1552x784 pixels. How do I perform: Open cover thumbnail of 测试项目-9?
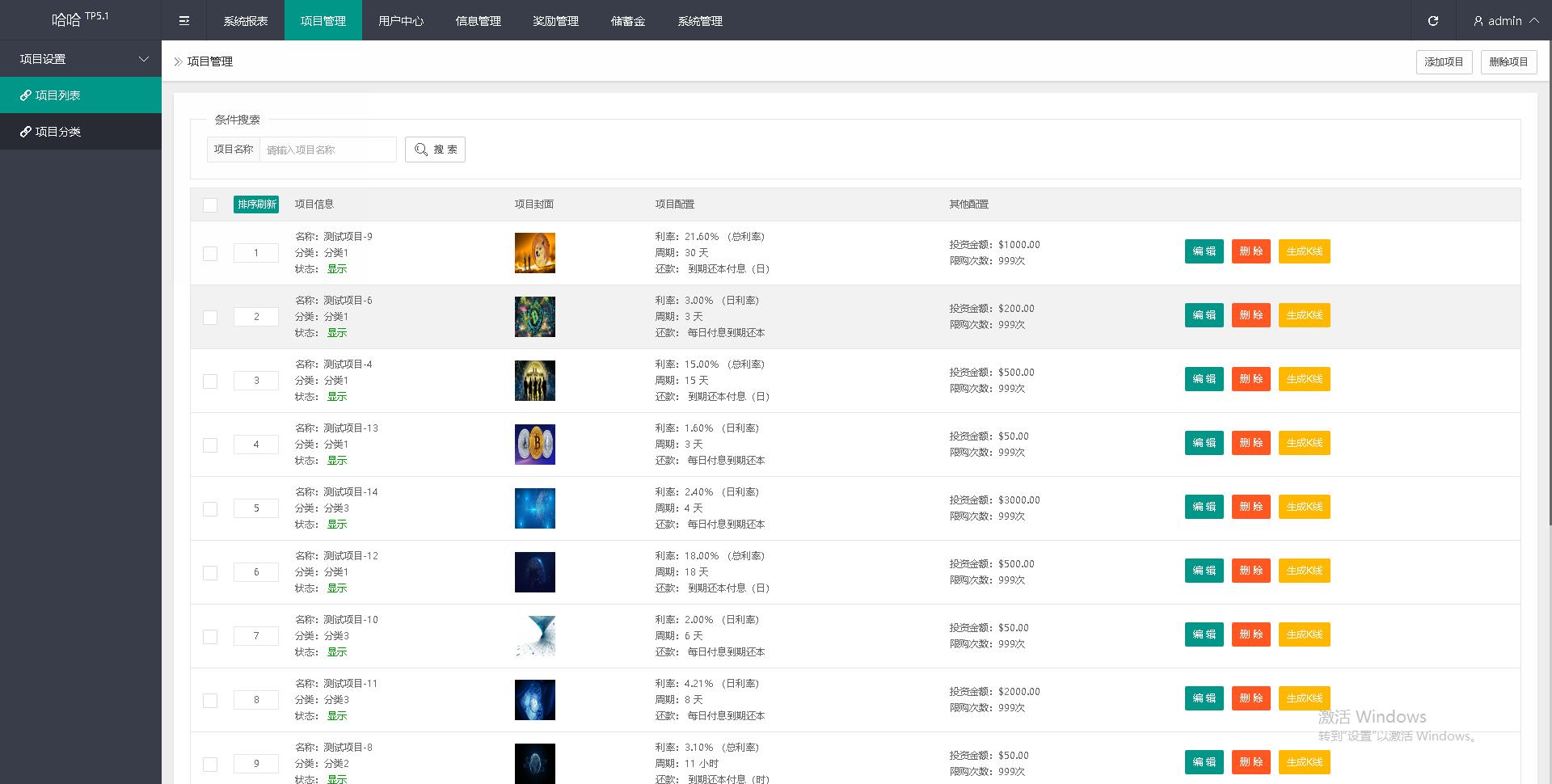point(534,253)
